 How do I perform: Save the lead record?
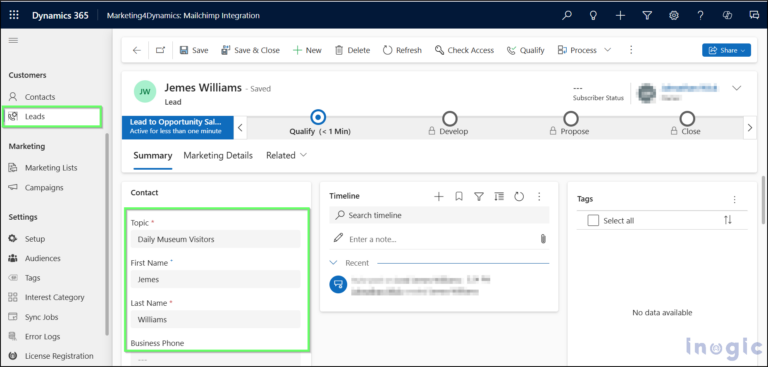[194, 50]
